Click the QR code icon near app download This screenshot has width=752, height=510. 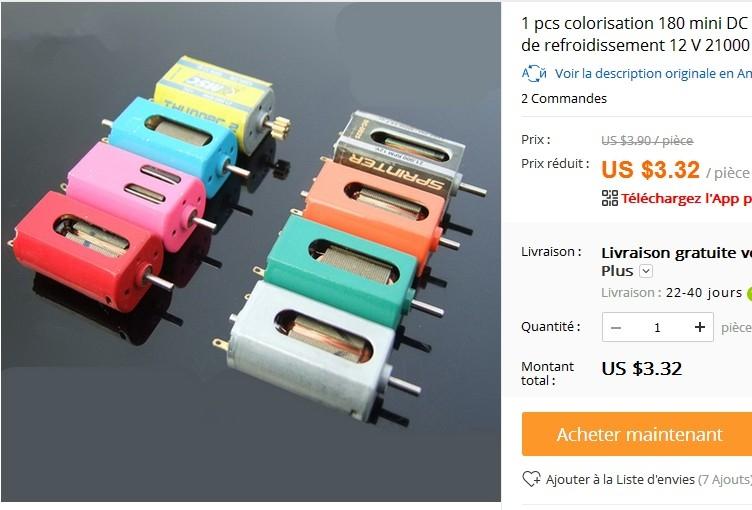pos(610,198)
